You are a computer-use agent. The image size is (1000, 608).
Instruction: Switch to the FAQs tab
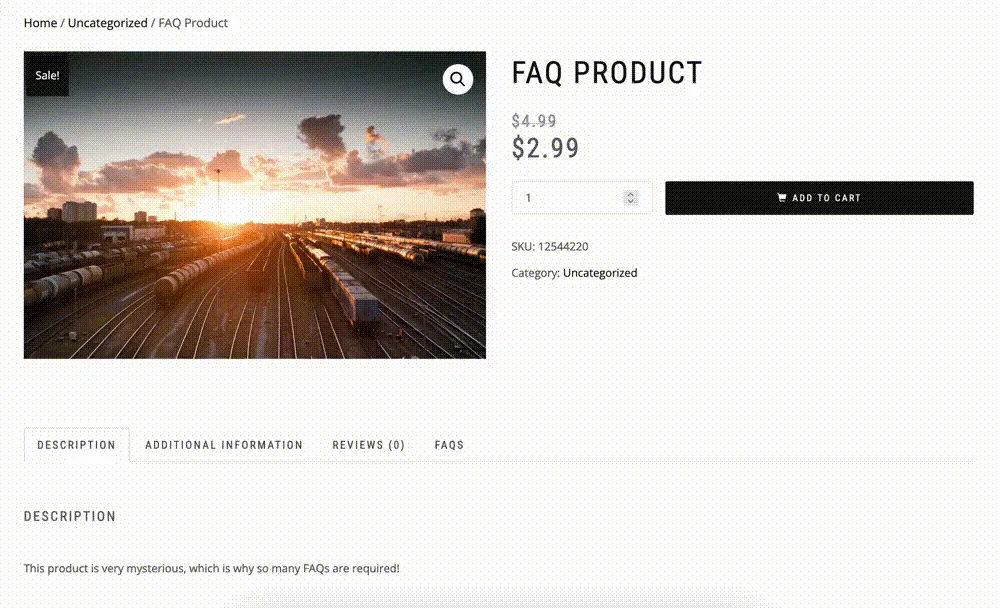(x=449, y=445)
